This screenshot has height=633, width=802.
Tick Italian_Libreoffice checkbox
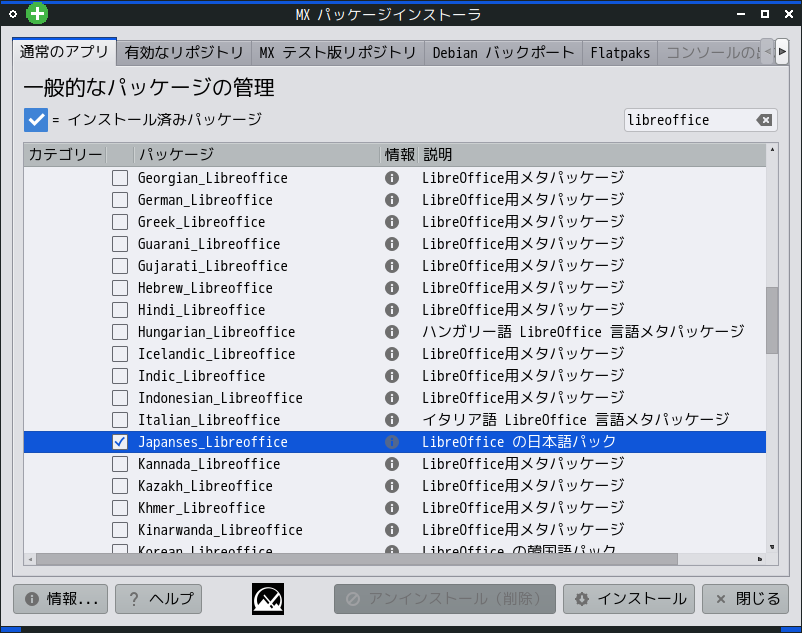120,420
